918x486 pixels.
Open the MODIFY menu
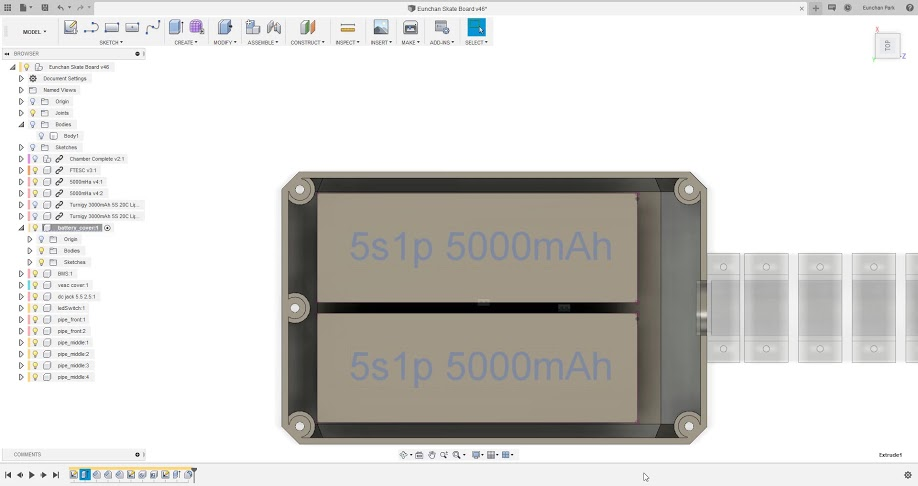tap(225, 43)
